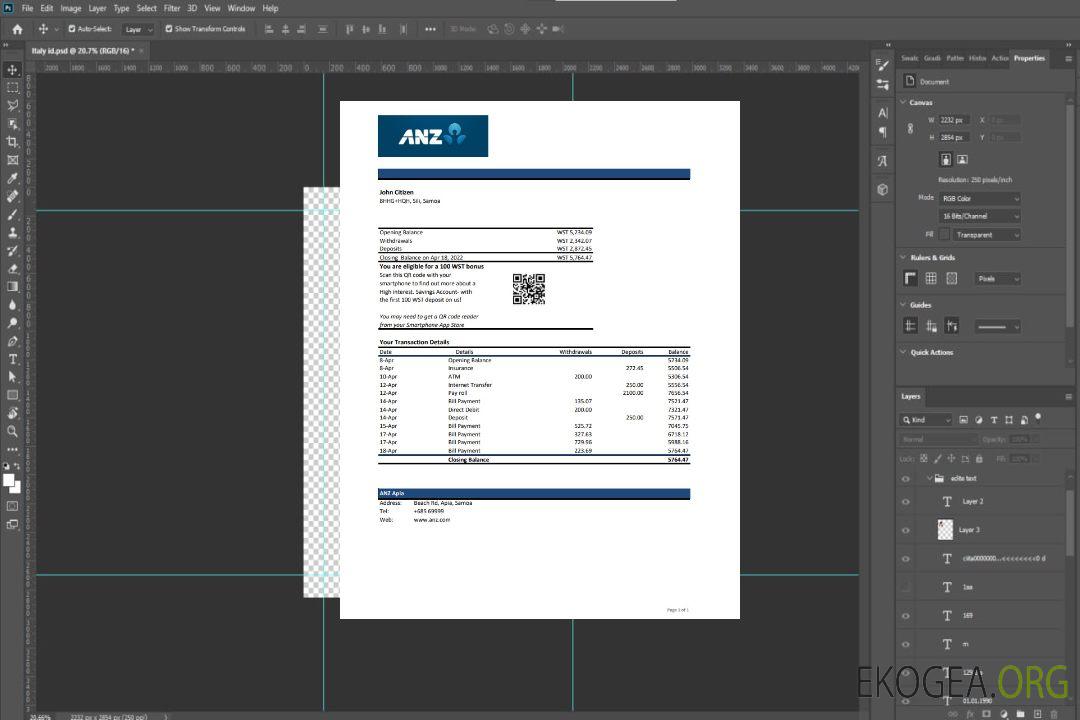Screen dimensions: 1080x720
Task: Select the Object Selection tool
Action: click(12, 124)
